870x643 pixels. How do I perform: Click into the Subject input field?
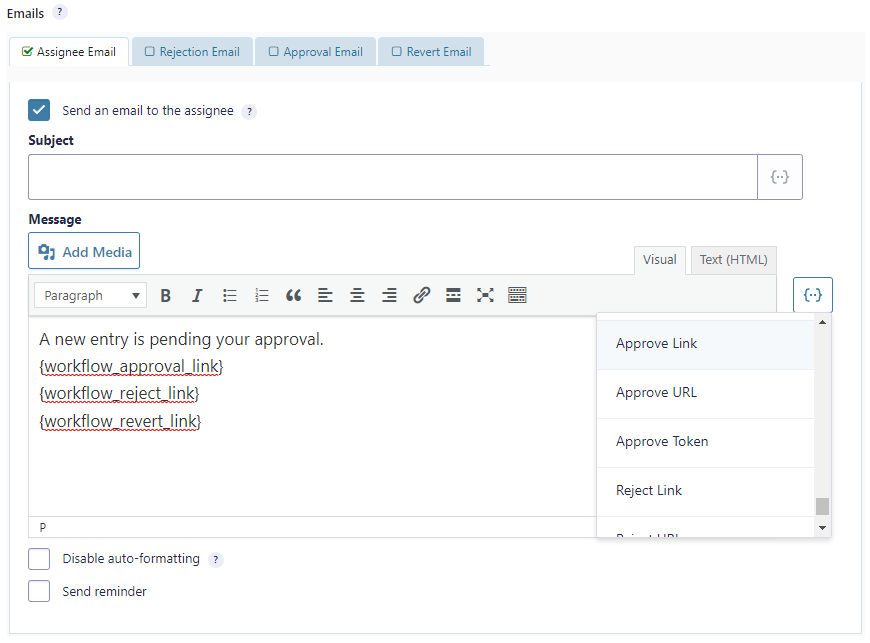[392, 177]
